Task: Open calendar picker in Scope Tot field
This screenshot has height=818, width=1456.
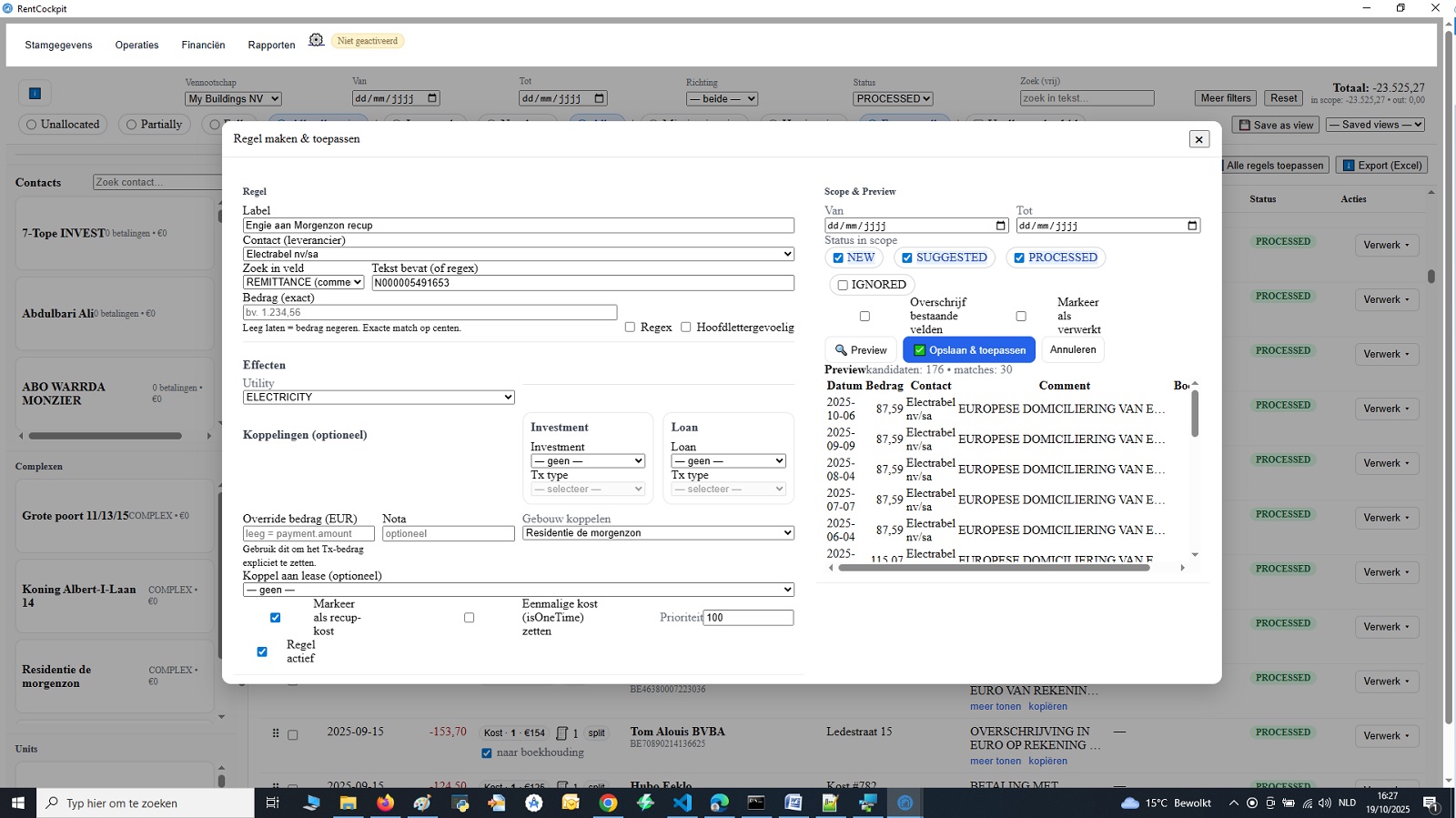Action: point(1192,226)
